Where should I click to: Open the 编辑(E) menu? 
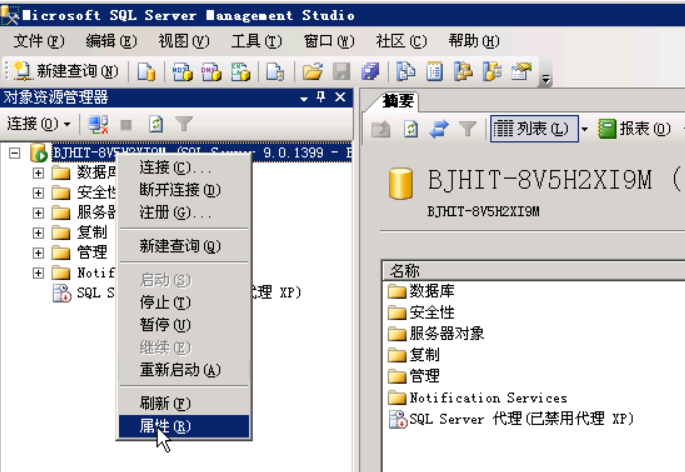(111, 41)
